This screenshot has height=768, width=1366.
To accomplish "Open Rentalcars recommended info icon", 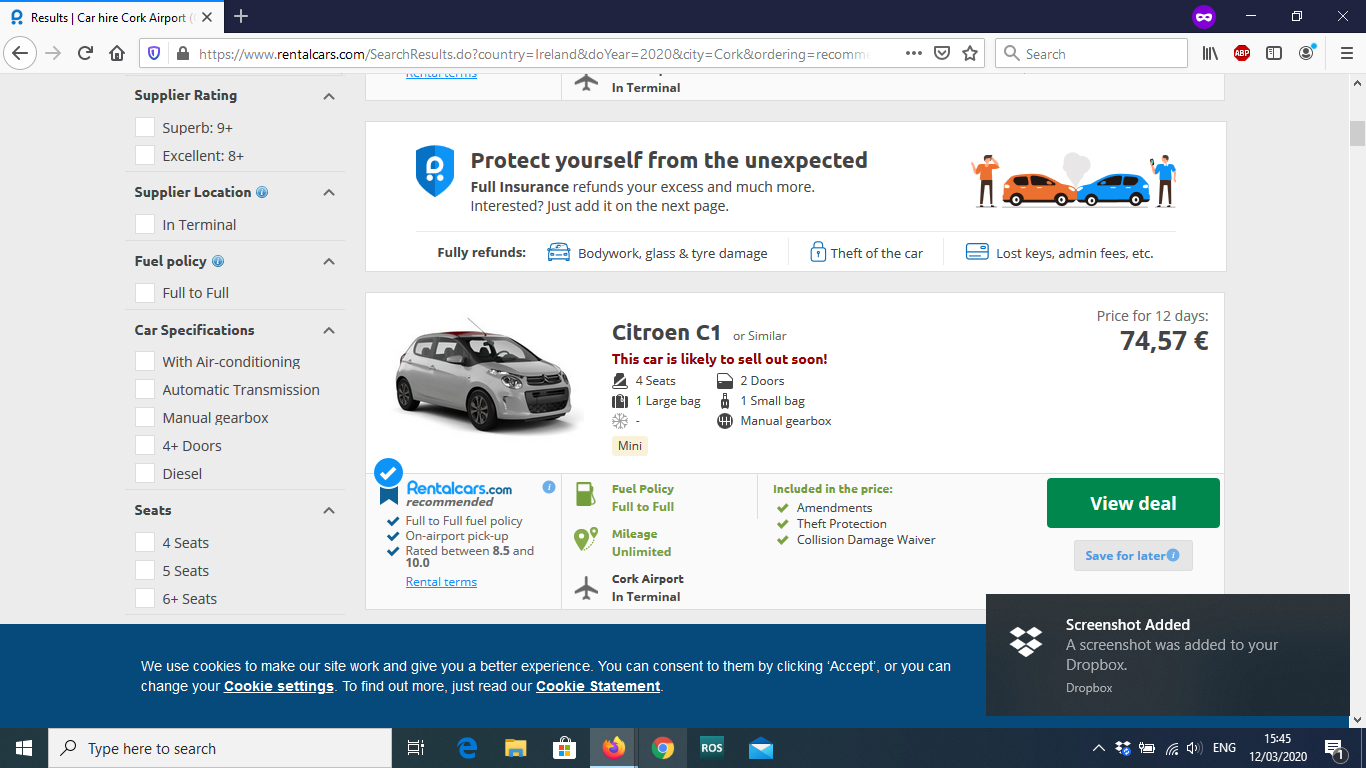I will pos(549,487).
